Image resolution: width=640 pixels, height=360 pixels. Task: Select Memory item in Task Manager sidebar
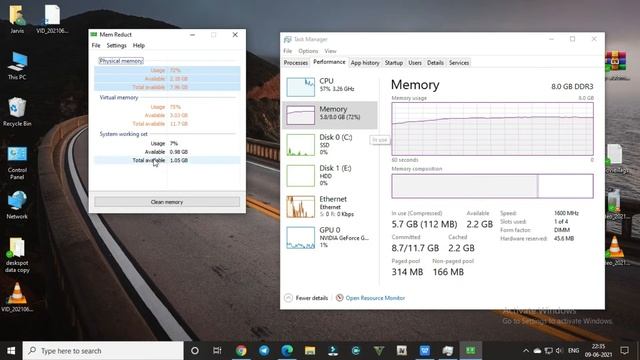[330, 115]
